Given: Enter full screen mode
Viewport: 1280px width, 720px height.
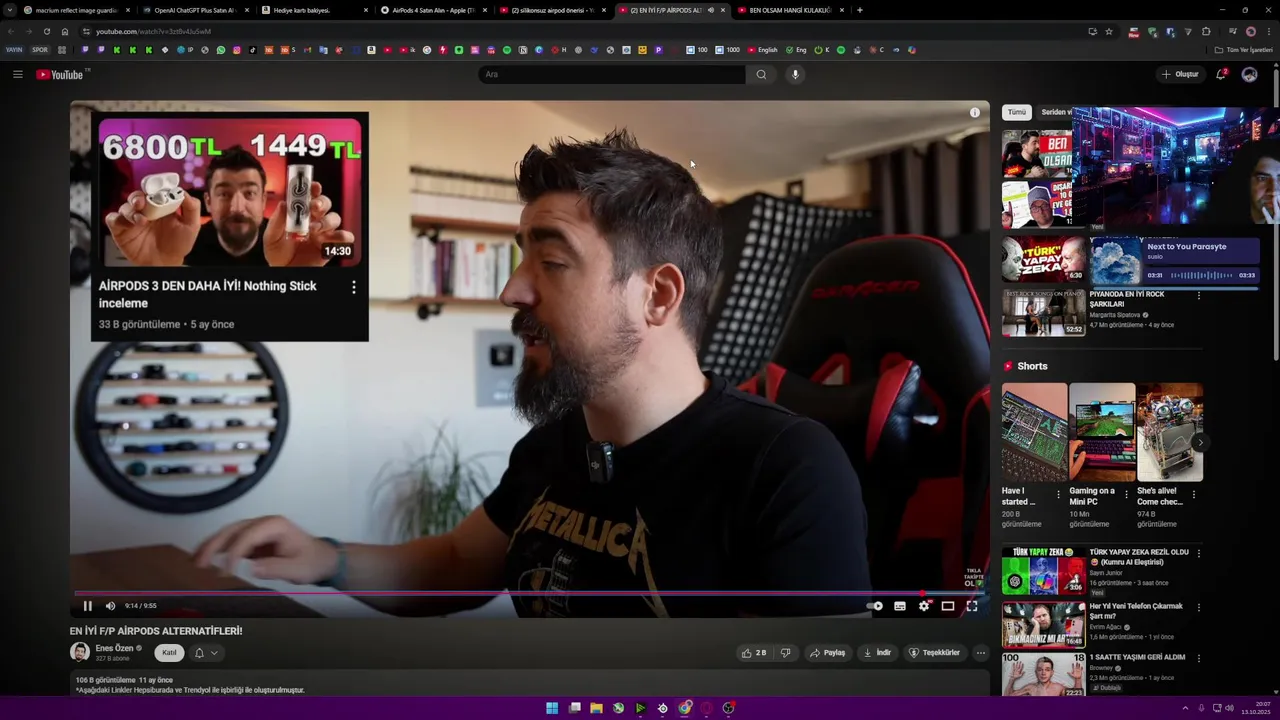Looking at the screenshot, I should point(972,606).
